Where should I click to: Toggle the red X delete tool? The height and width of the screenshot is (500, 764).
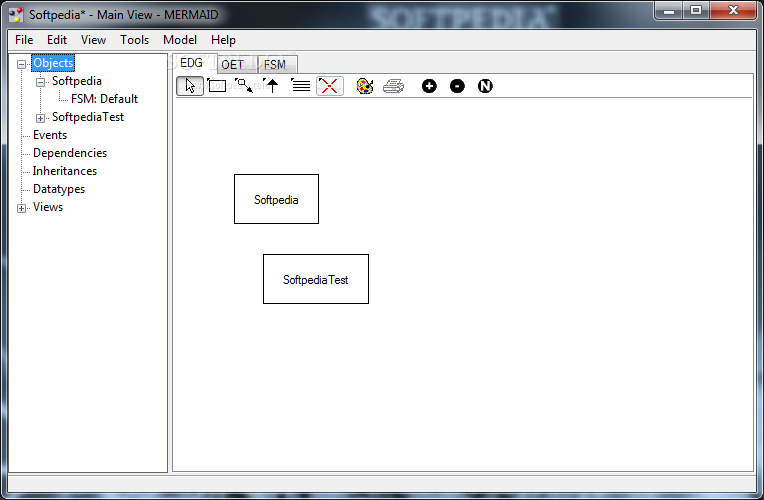point(330,86)
